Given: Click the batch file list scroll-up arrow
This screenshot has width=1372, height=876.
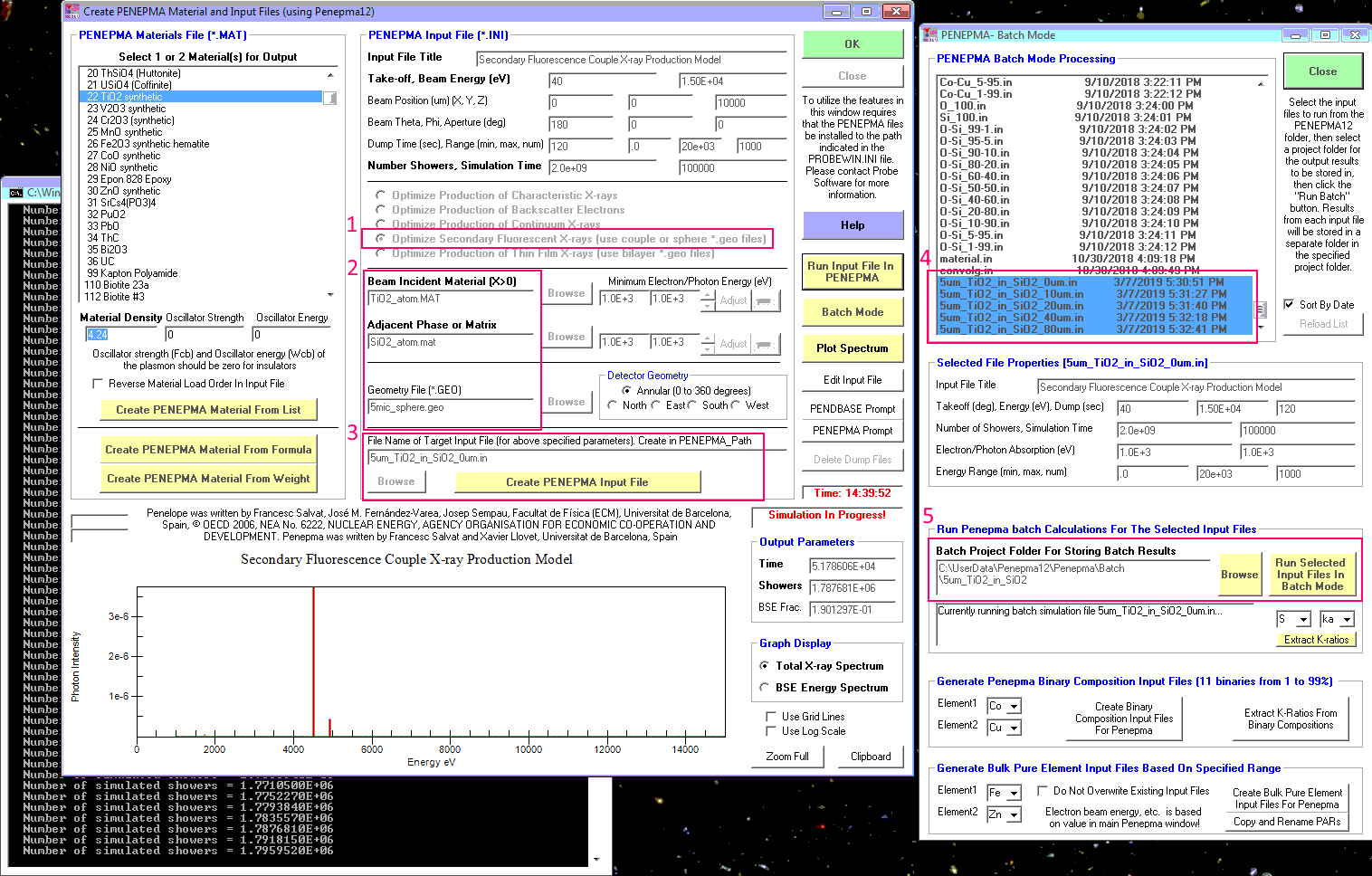Looking at the screenshot, I should 1260,84.
